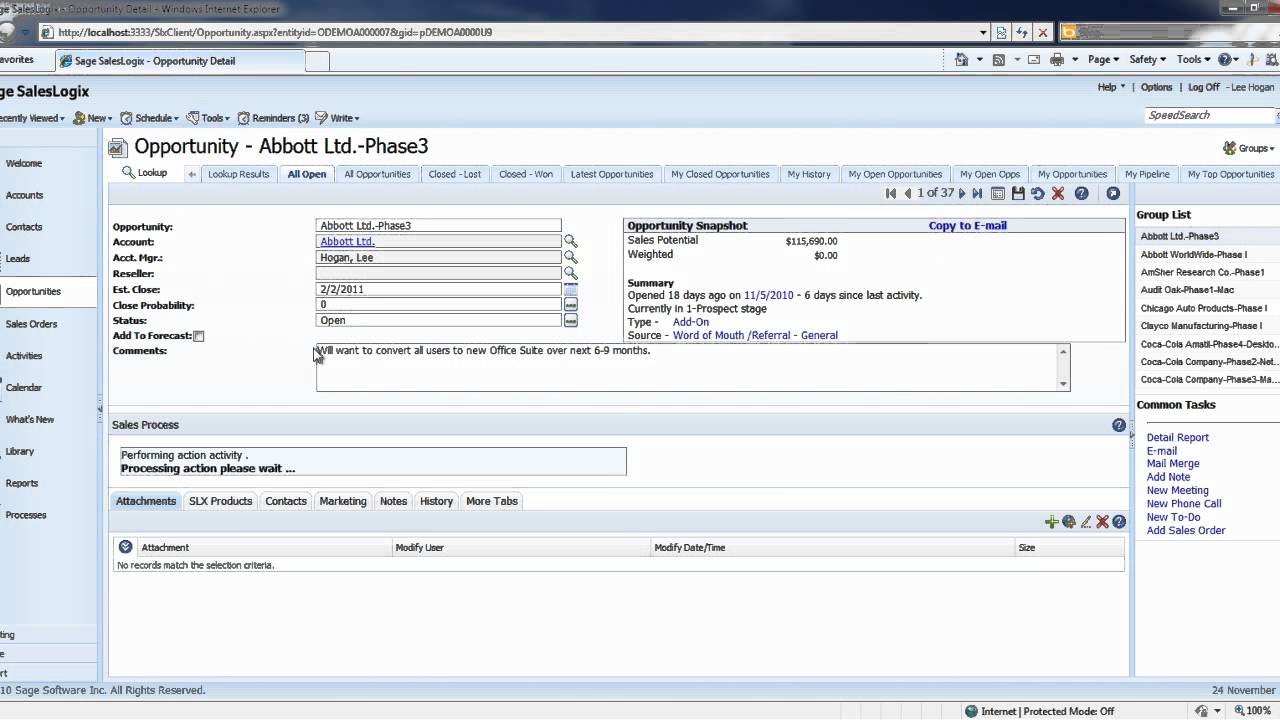Expand the Groups dropdown
This screenshot has height=720, width=1280.
pos(1249,148)
